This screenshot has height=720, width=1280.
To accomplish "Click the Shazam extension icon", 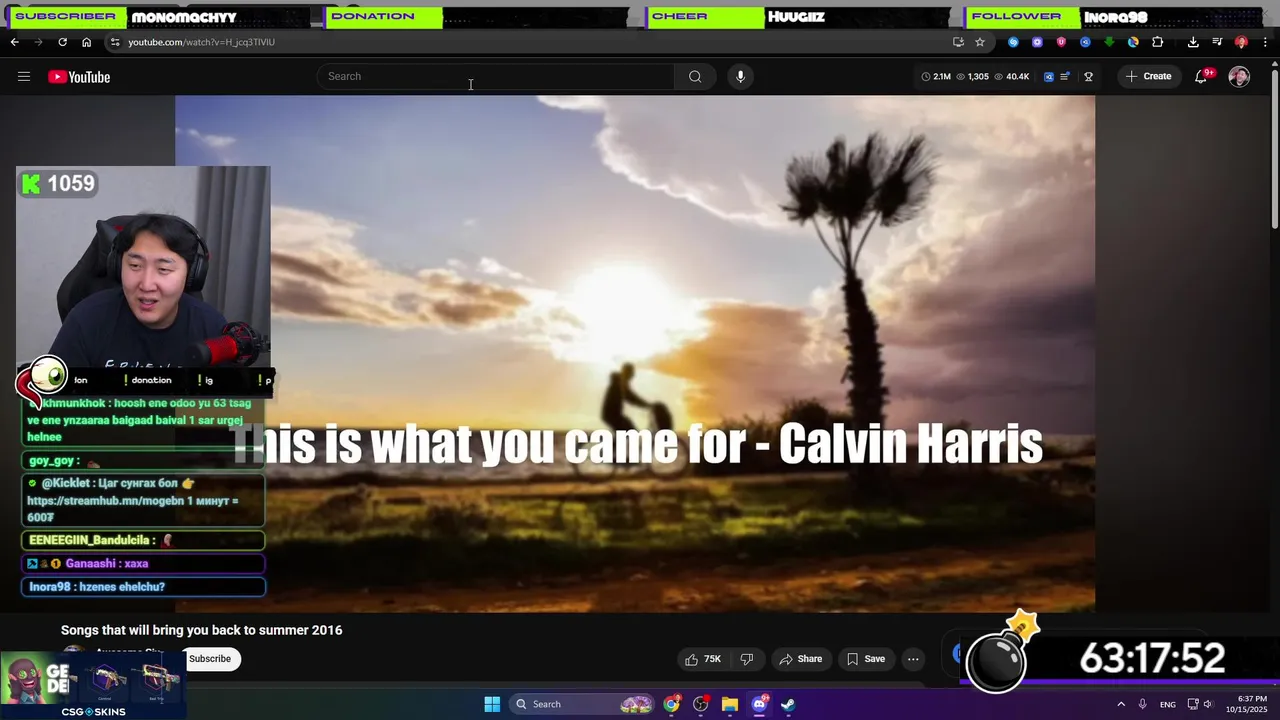I will [x=1013, y=42].
